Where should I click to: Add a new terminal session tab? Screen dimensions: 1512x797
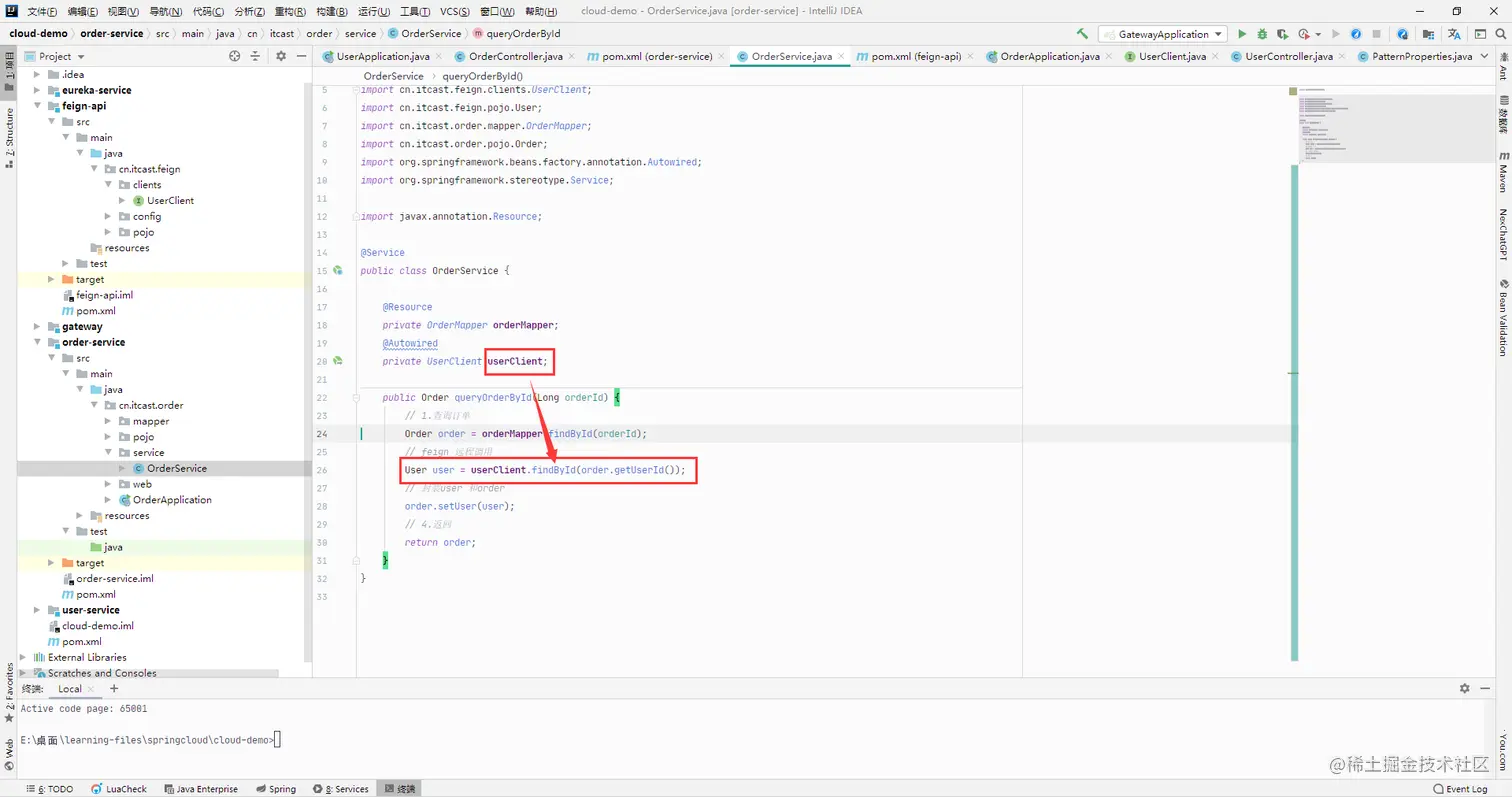[114, 688]
